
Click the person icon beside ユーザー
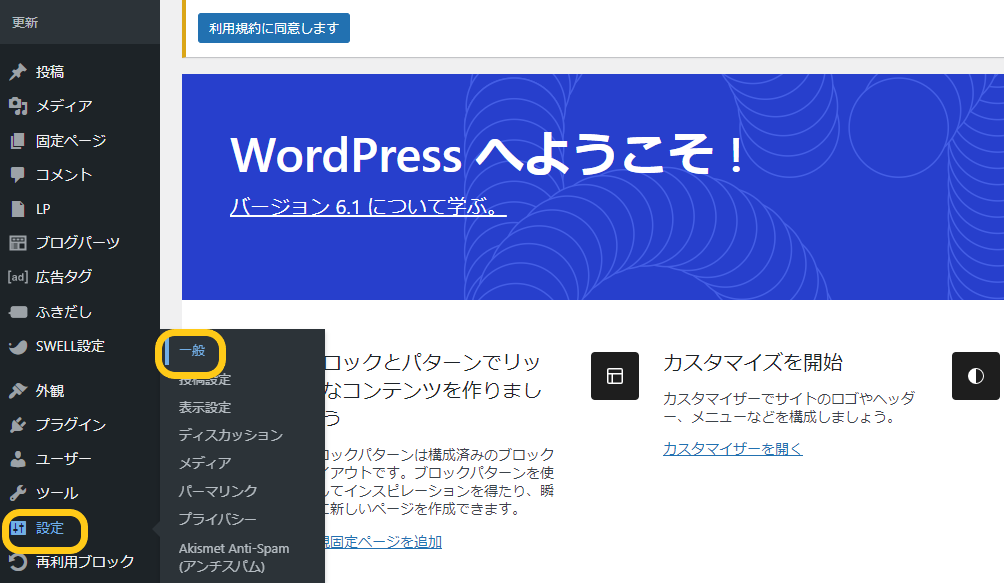pos(18,459)
